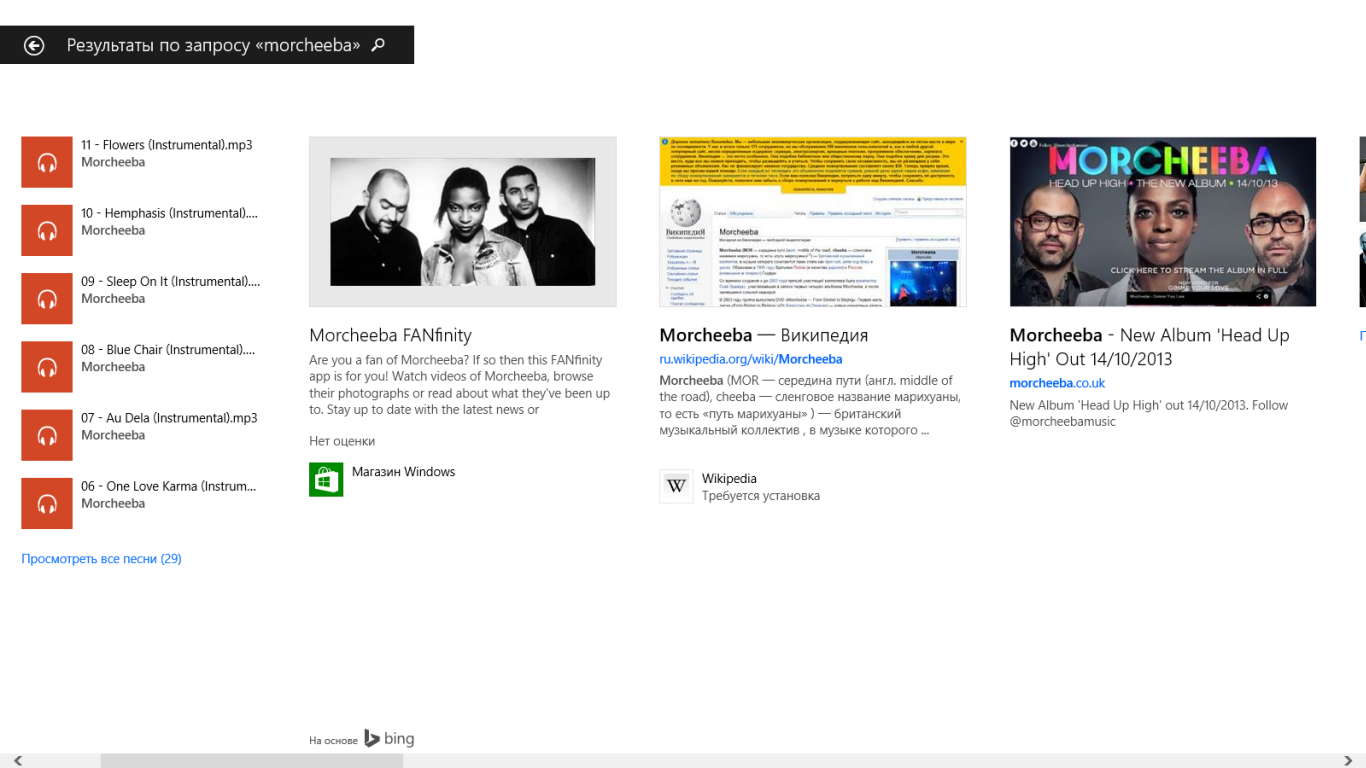Open the Morcheeba FANfinity app title

point(390,336)
